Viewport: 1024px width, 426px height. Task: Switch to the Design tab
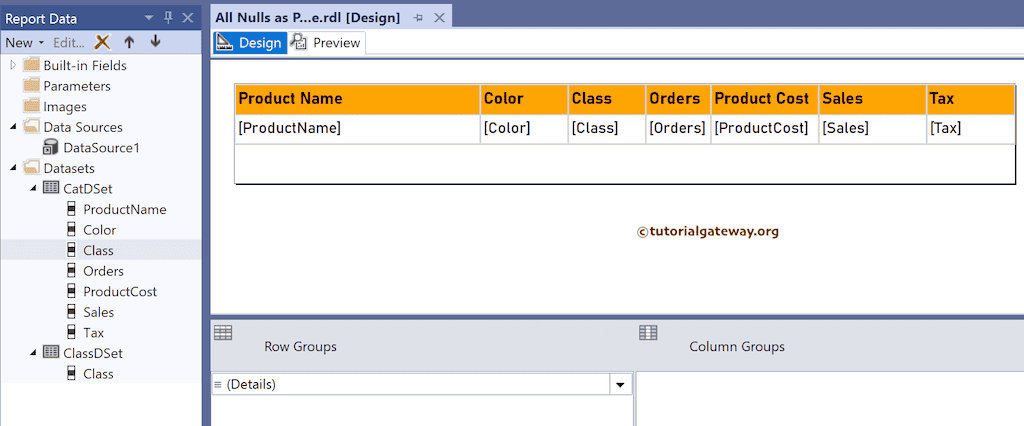[250, 43]
